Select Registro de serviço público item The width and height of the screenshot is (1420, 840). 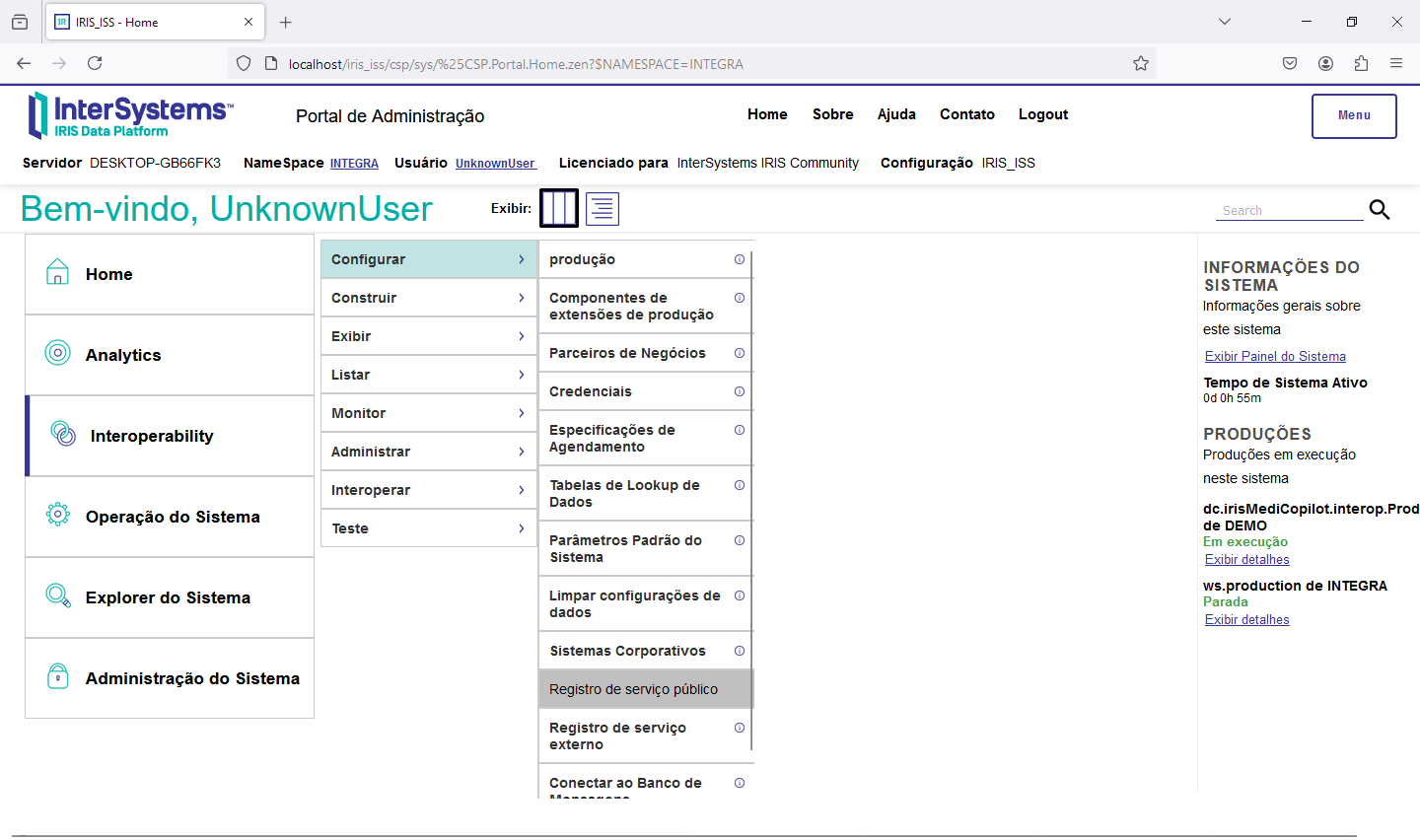pos(633,689)
